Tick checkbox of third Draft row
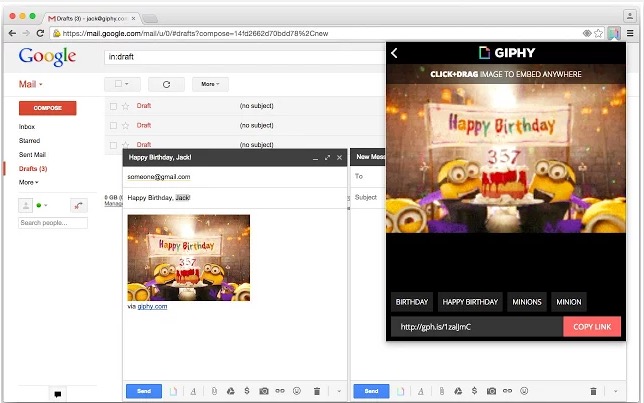This screenshot has height=403, width=644. 113,145
